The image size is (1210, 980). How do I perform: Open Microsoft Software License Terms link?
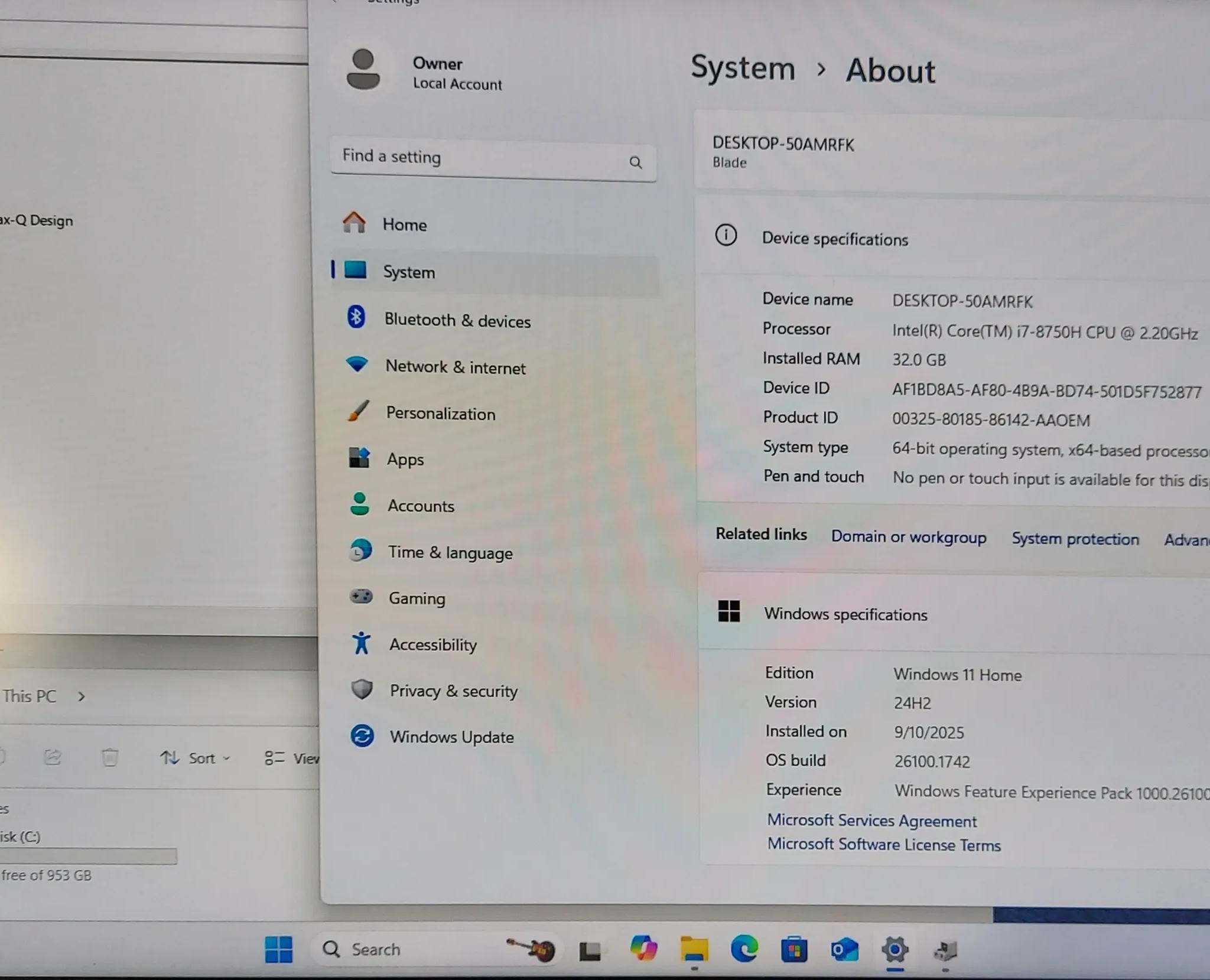click(x=884, y=844)
